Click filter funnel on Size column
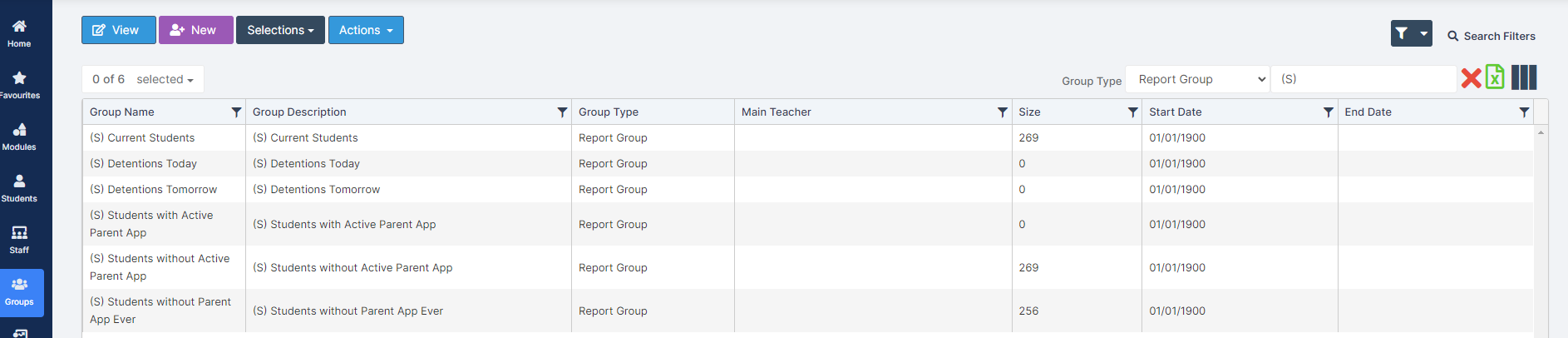Image resolution: width=1568 pixels, height=338 pixels. (x=1132, y=112)
